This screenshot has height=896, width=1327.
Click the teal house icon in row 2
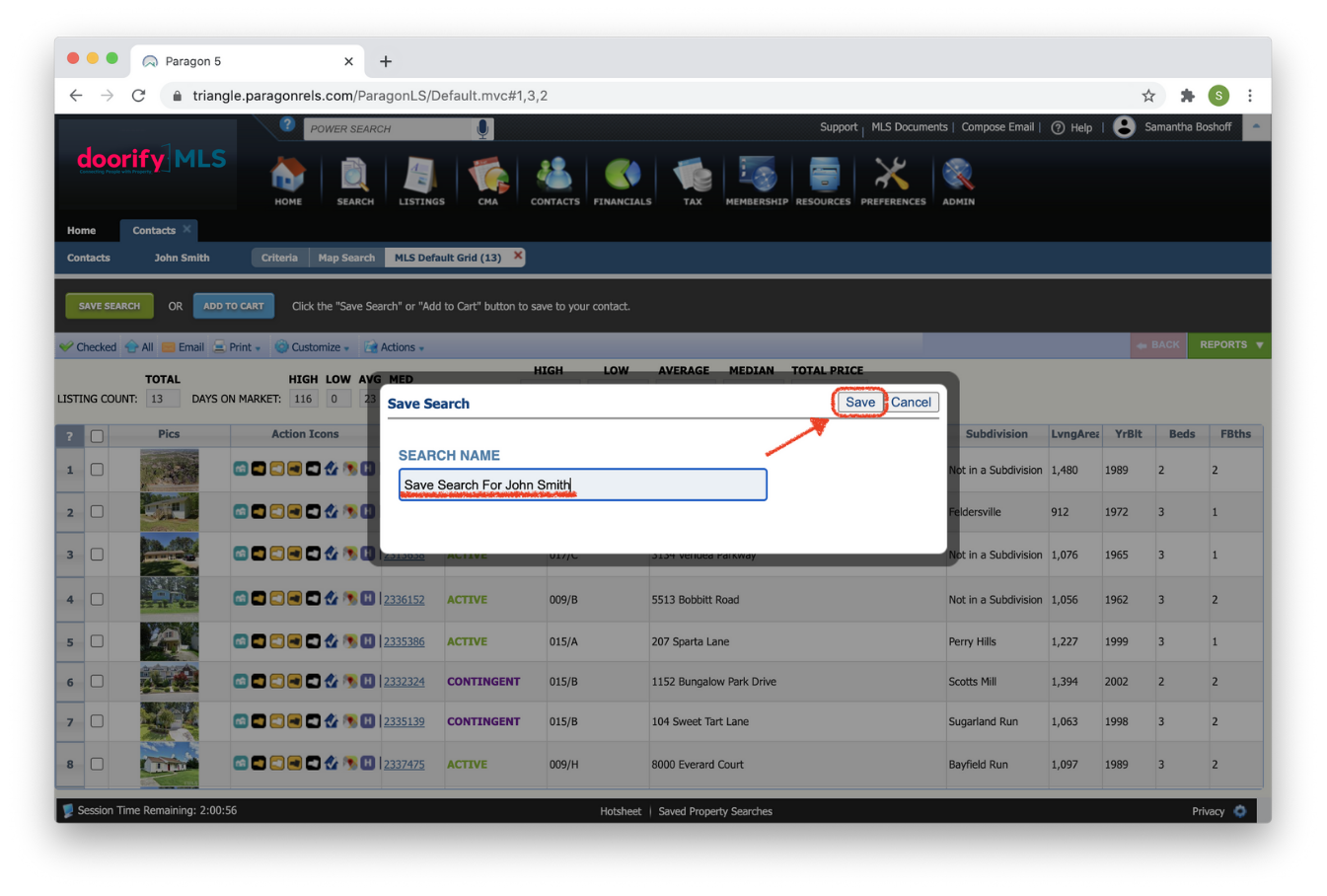click(241, 511)
